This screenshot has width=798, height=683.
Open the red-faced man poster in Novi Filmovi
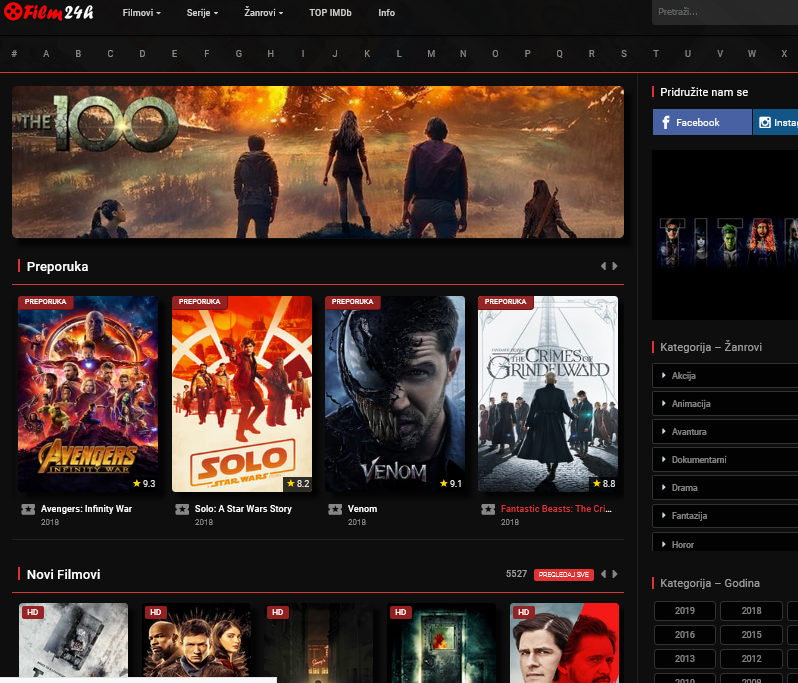pos(564,643)
